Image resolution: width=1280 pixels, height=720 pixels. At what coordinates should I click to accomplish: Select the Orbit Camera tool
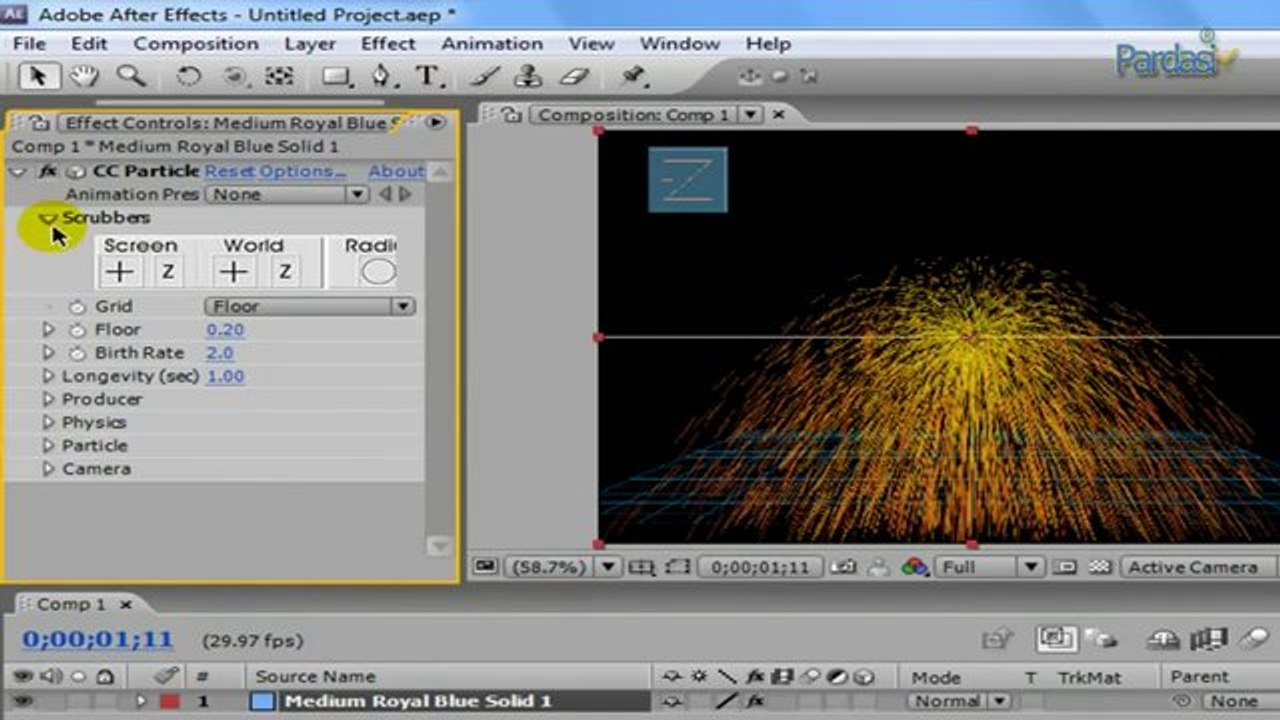(x=236, y=77)
